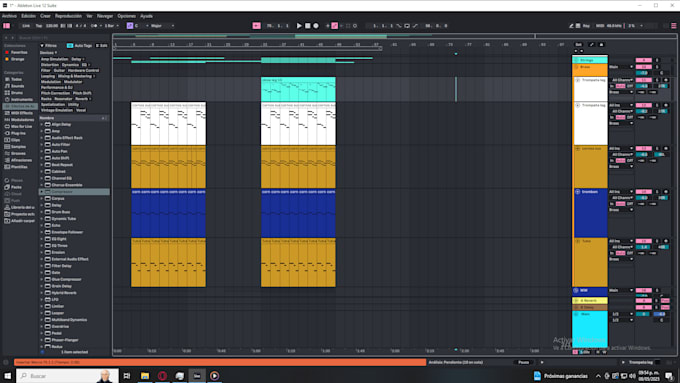Unfold the Brass group track
The width and height of the screenshot is (680, 383).
(576, 67)
